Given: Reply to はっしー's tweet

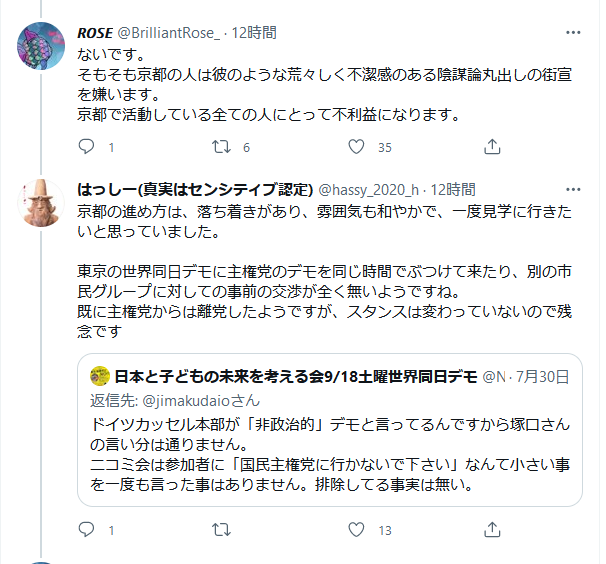Looking at the screenshot, I should (86, 529).
